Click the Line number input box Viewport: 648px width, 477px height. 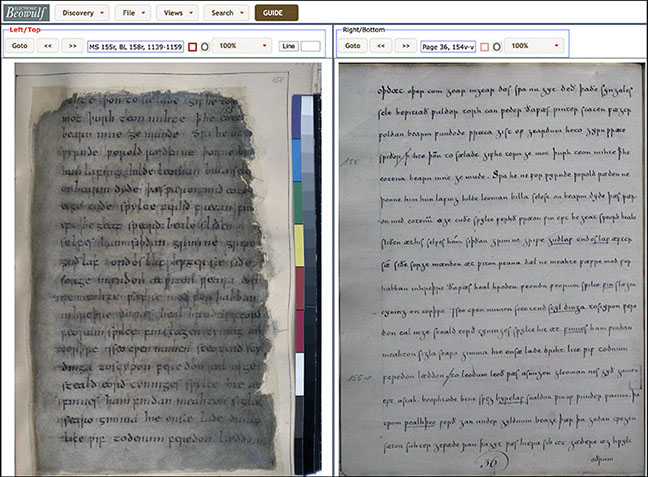310,46
